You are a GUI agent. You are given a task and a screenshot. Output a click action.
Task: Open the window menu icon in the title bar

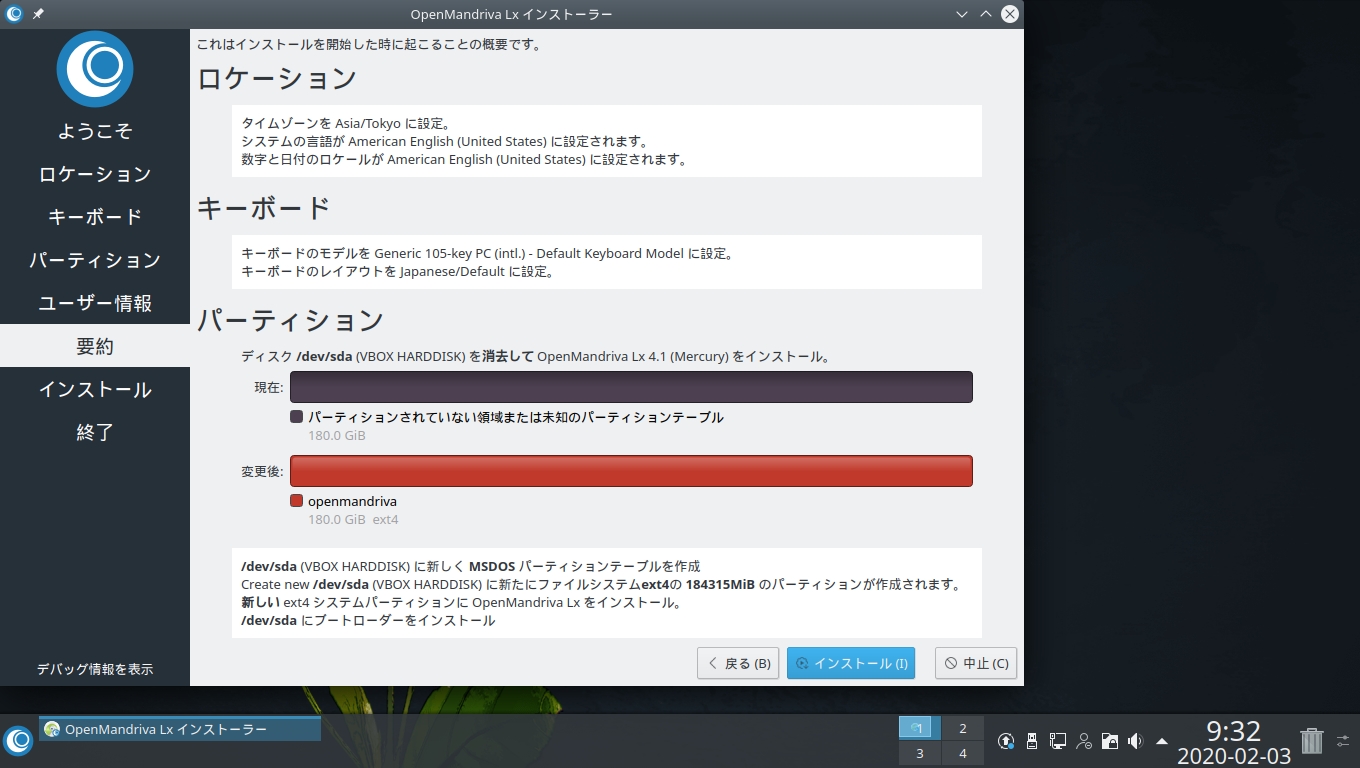point(14,14)
